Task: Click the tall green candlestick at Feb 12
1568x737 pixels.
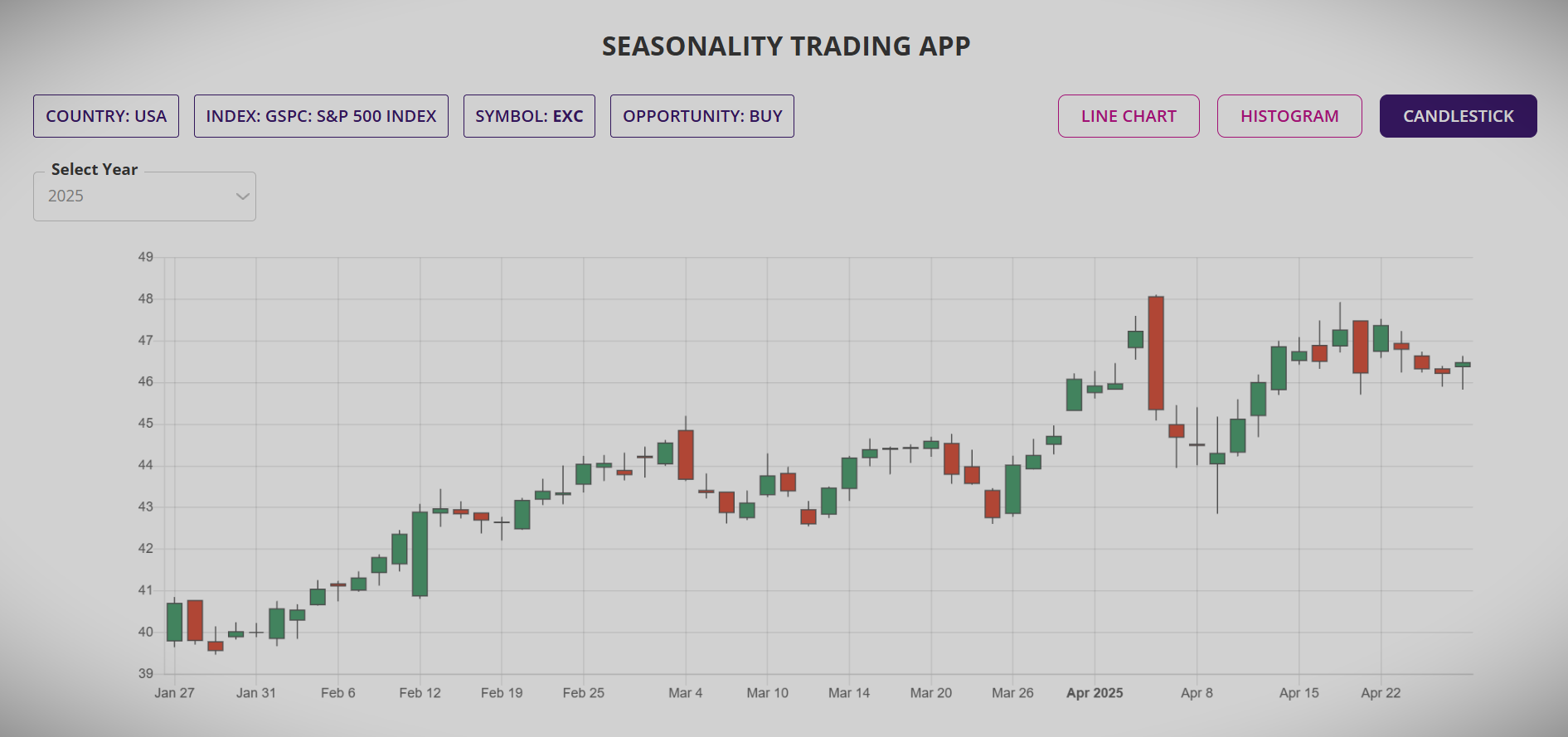Action: pos(420,553)
